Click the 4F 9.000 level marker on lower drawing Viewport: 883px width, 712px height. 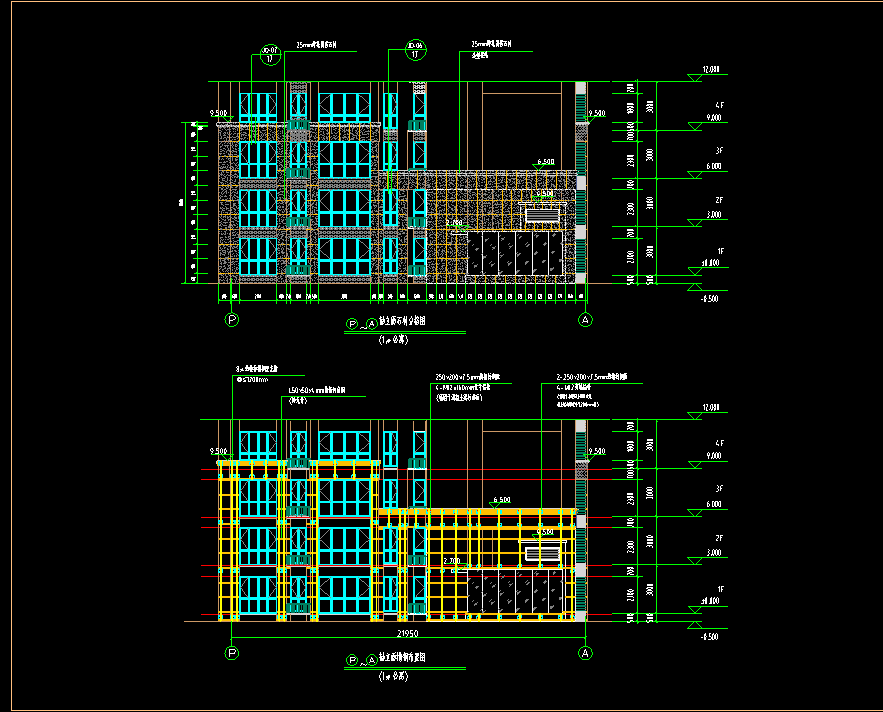tap(708, 454)
